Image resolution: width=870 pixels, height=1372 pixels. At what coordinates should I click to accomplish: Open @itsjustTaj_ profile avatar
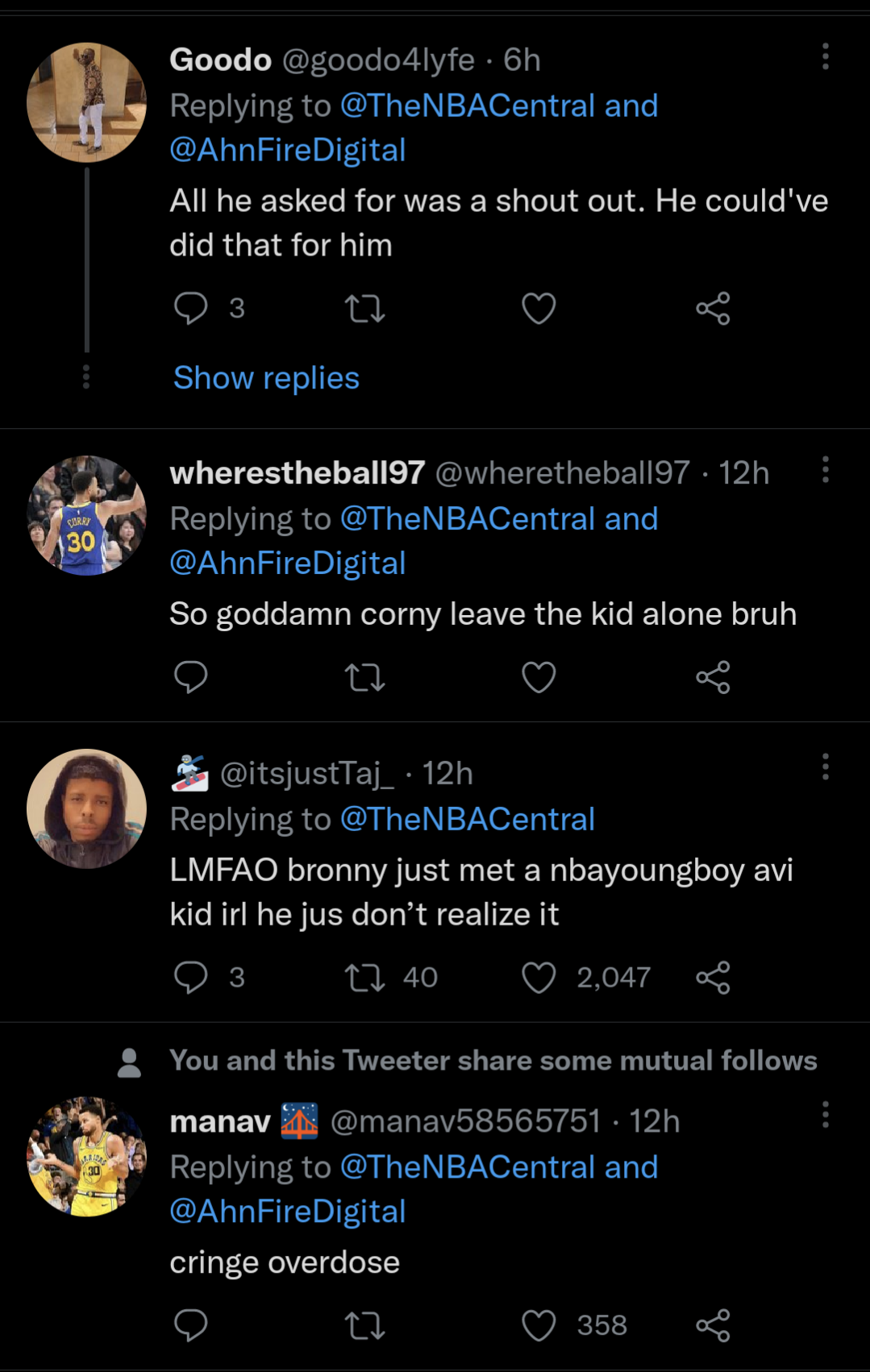pos(86,809)
